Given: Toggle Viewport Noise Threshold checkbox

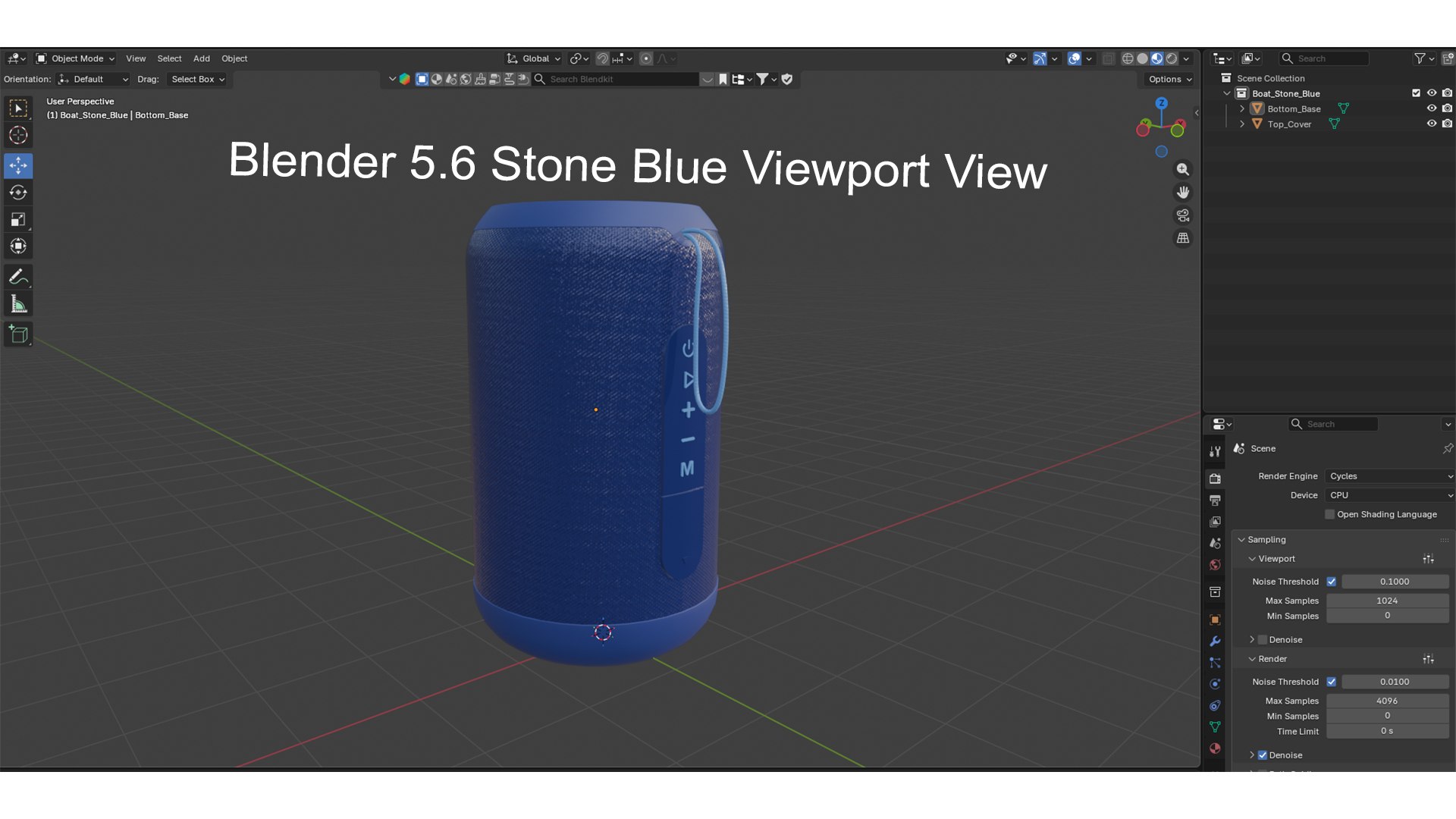Looking at the screenshot, I should 1331,582.
